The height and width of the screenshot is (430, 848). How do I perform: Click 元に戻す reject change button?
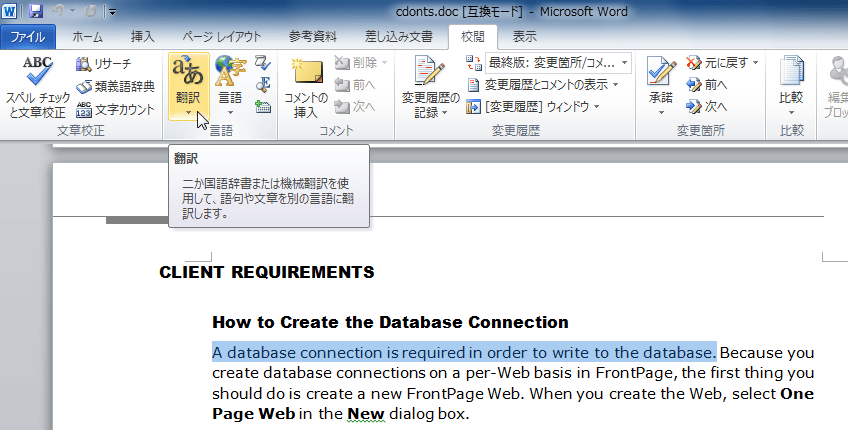click(717, 63)
